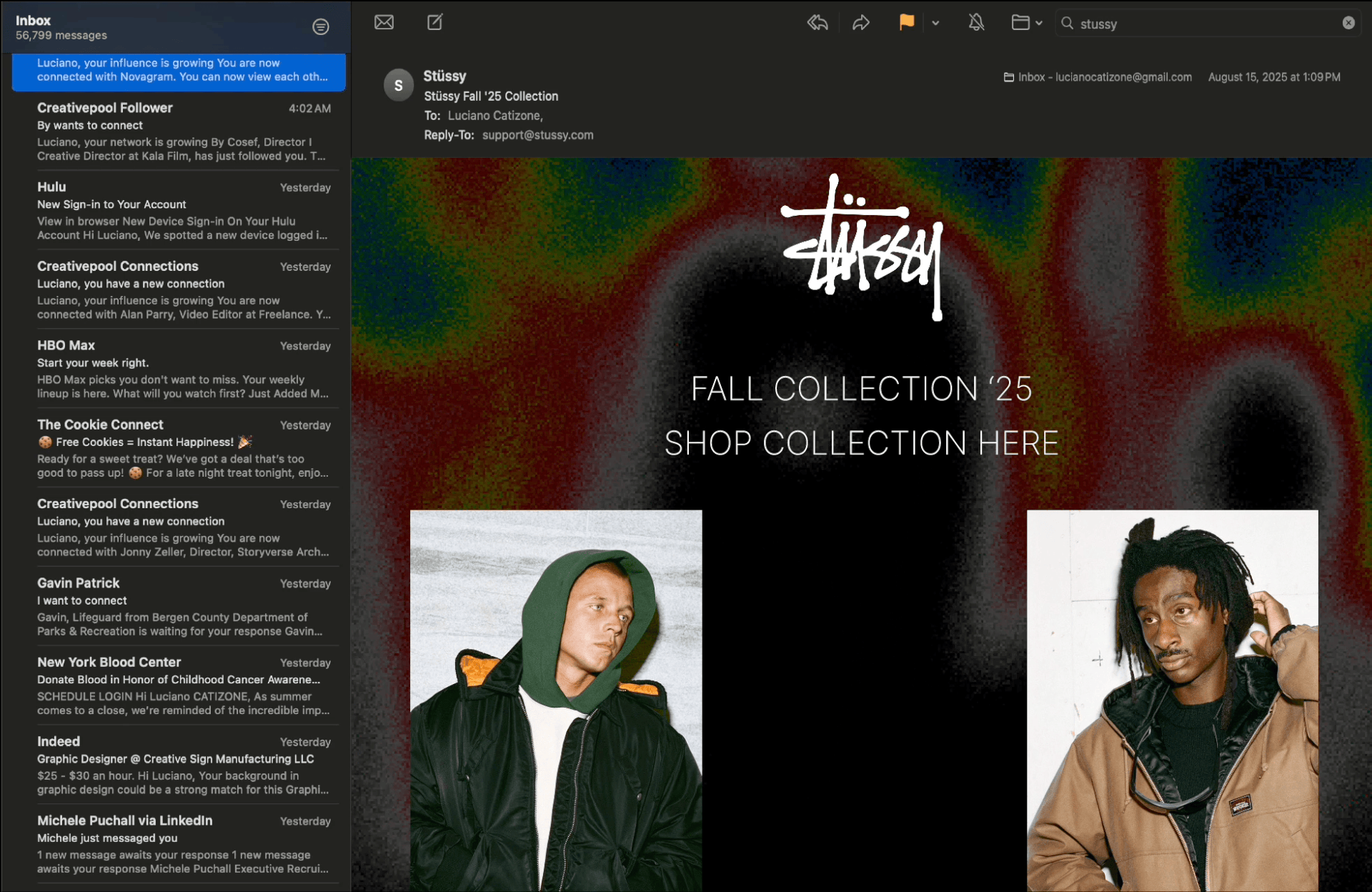The height and width of the screenshot is (892, 1372).
Task: Forward the Stüssy email
Action: 861,23
